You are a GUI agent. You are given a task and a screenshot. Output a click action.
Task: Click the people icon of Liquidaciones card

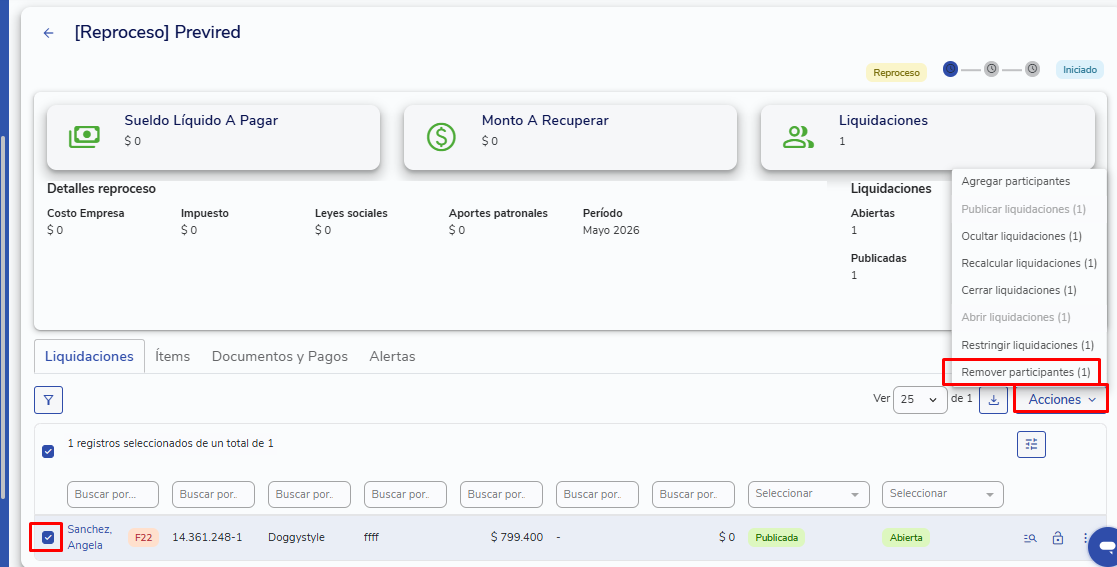(x=798, y=137)
